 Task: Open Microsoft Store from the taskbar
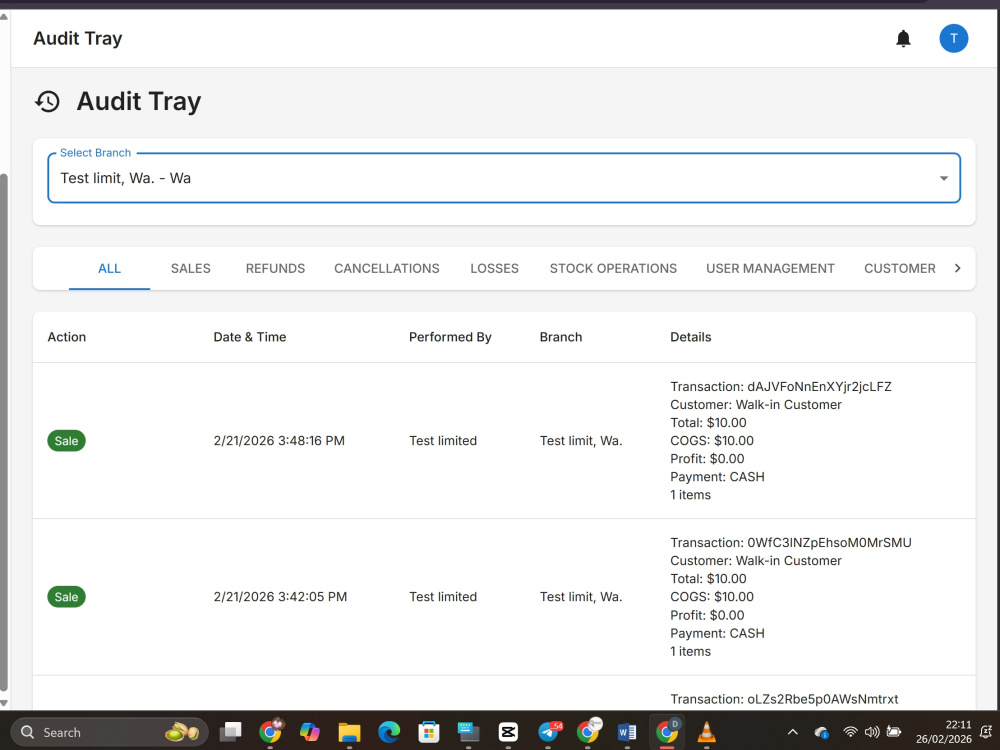[x=429, y=732]
